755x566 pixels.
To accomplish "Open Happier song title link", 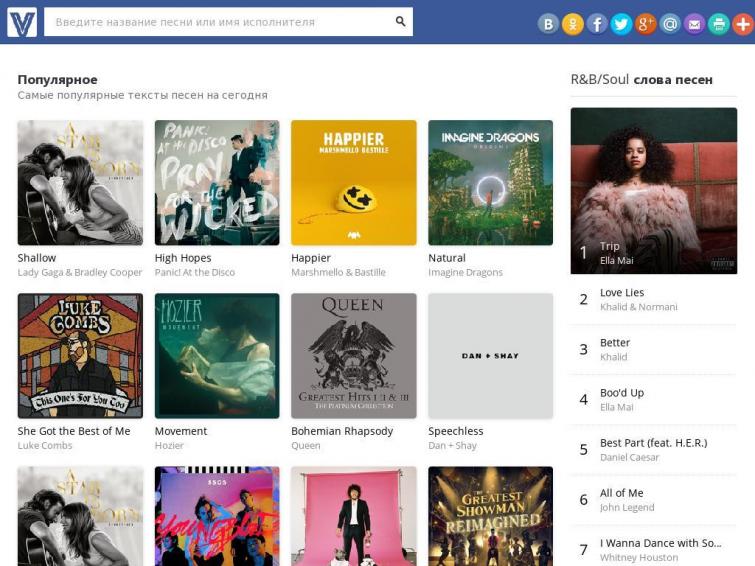I will click(x=311, y=258).
